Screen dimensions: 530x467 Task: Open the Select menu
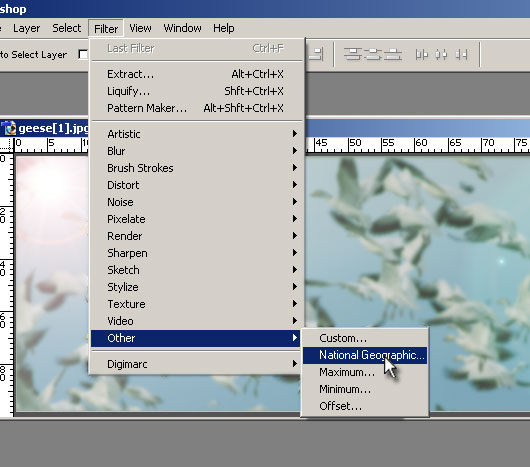(67, 28)
